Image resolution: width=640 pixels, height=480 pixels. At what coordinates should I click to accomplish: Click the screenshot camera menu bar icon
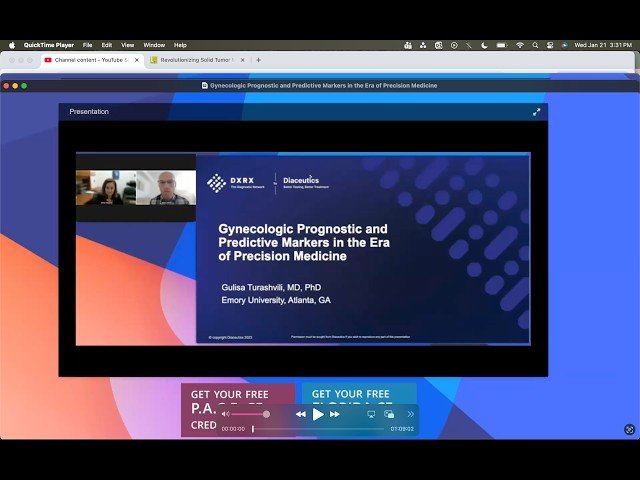[438, 45]
